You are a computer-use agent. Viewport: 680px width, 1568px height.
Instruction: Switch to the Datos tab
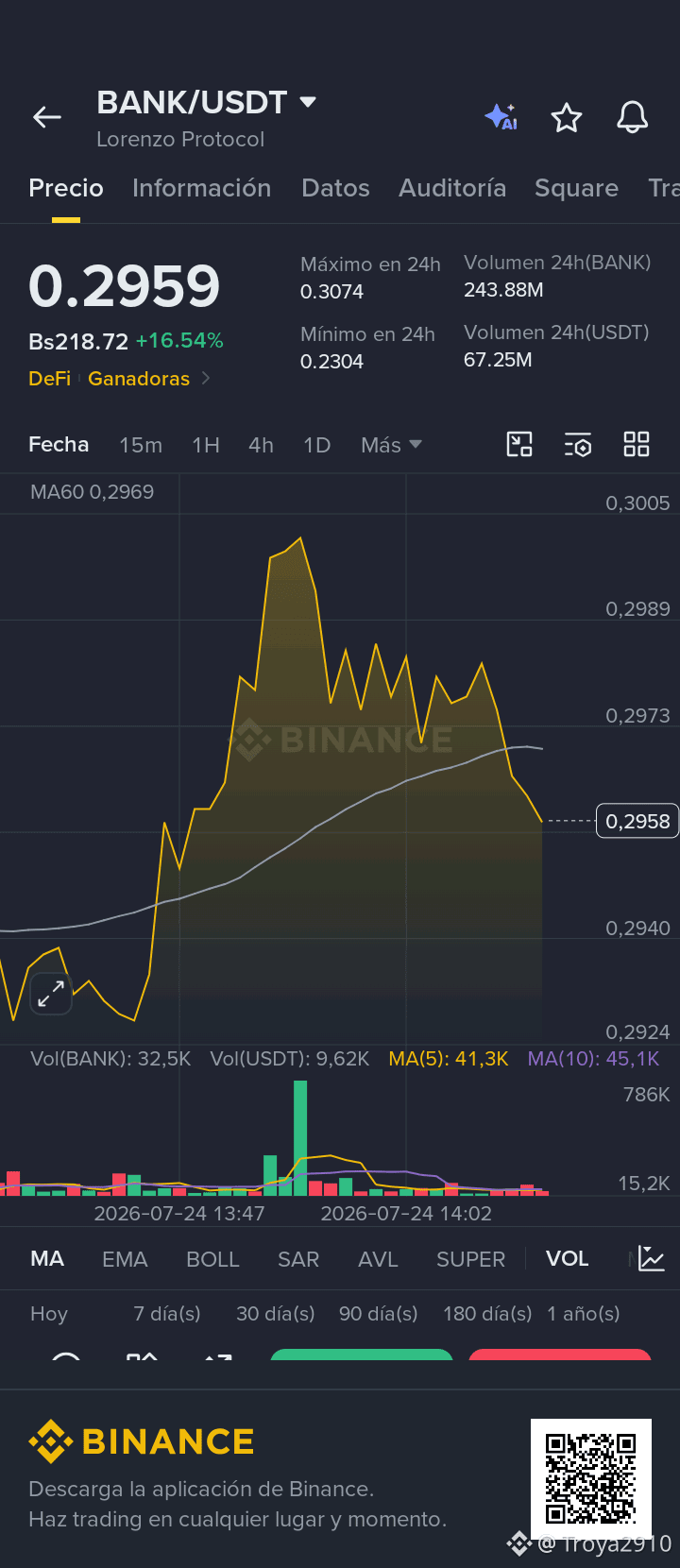(335, 188)
